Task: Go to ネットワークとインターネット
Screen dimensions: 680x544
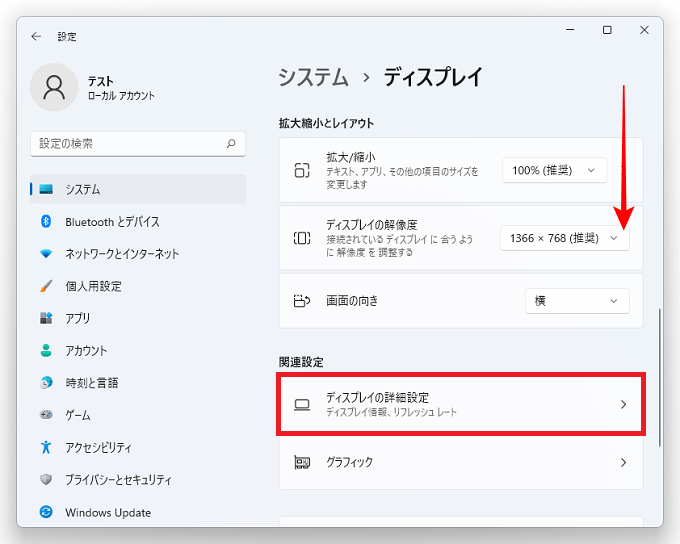Action: coord(138,254)
